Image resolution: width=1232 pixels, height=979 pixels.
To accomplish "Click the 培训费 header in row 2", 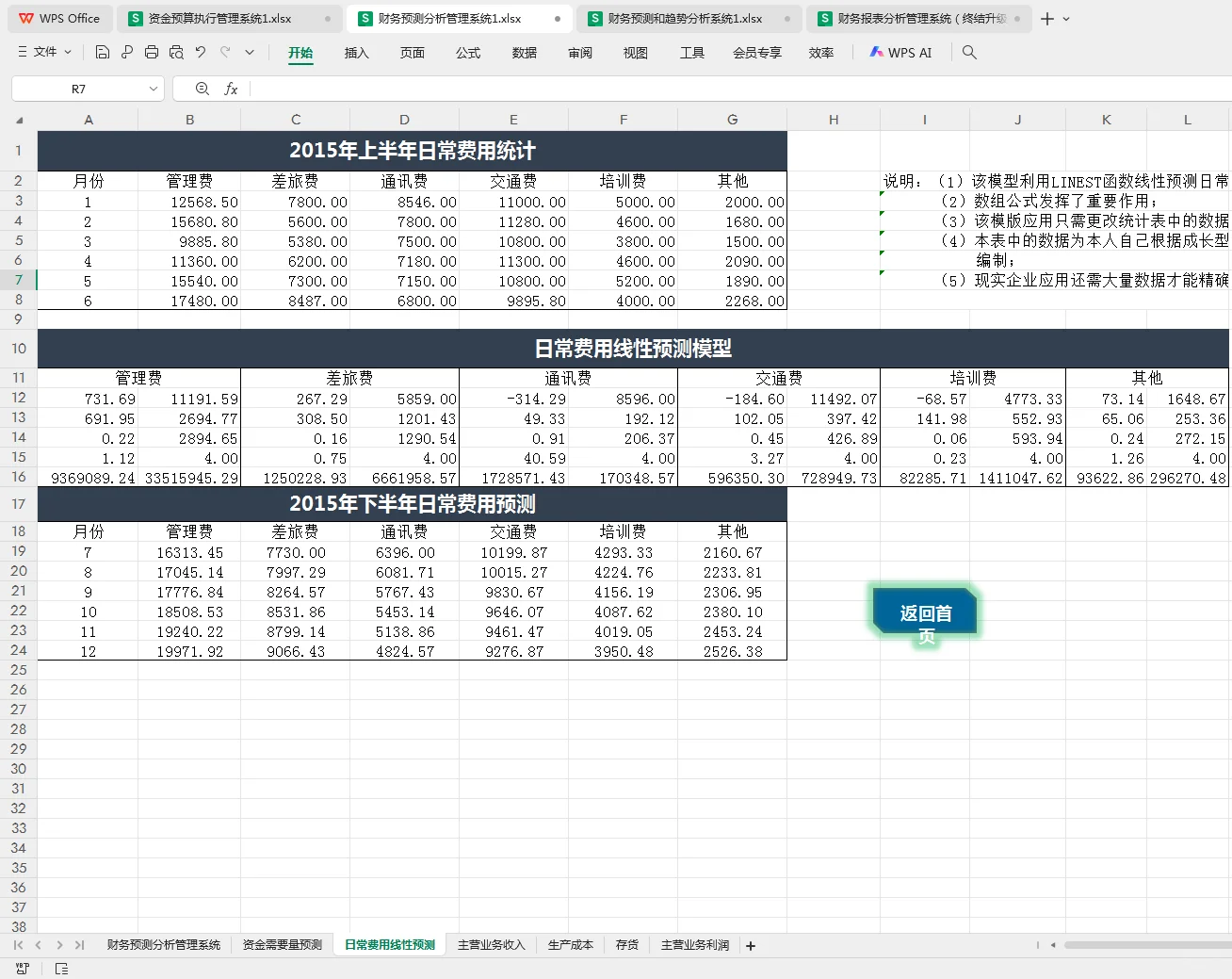I will pos(623,181).
